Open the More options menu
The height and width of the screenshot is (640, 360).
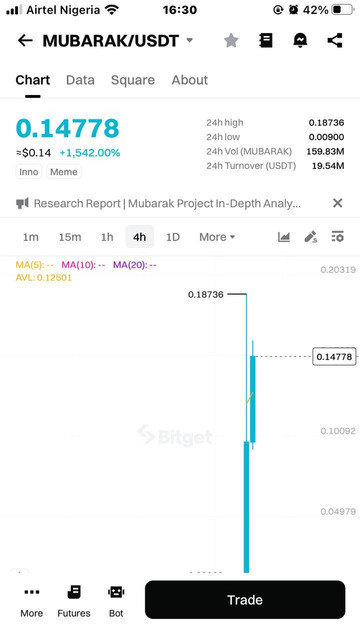(32, 601)
